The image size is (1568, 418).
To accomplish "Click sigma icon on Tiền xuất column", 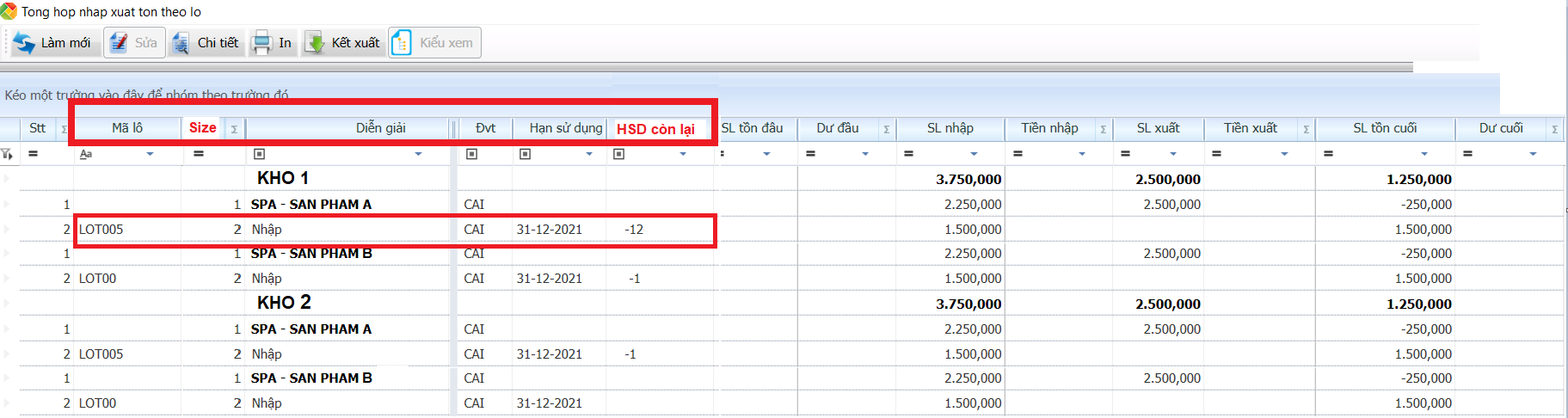I will pyautogui.click(x=1306, y=129).
